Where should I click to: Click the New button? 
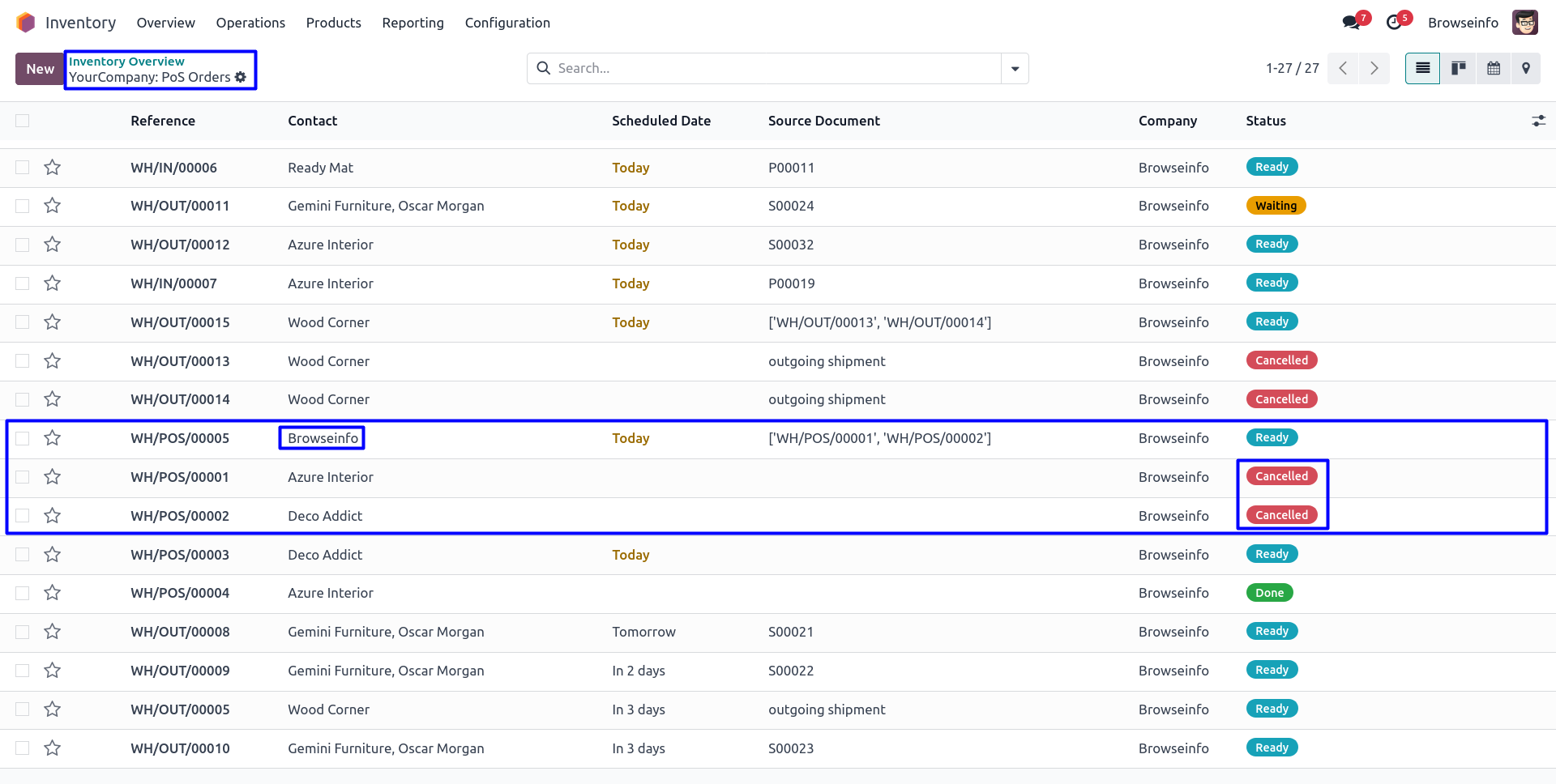click(x=40, y=69)
